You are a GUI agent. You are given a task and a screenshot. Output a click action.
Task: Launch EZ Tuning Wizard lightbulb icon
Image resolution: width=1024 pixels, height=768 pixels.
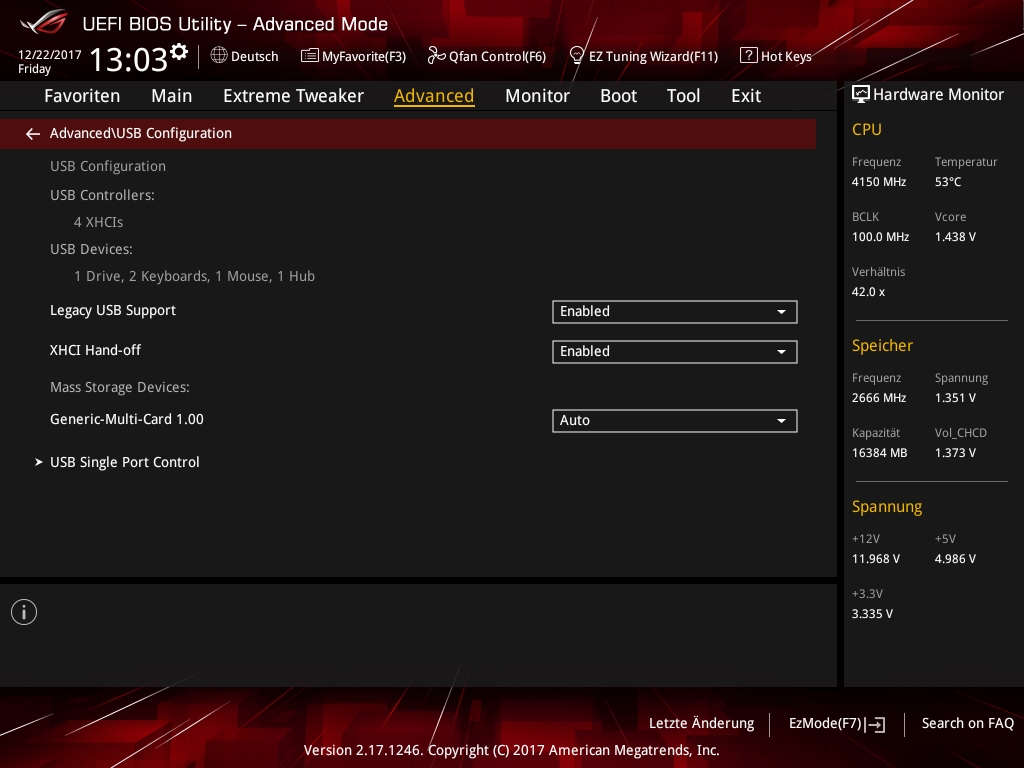[x=576, y=56]
